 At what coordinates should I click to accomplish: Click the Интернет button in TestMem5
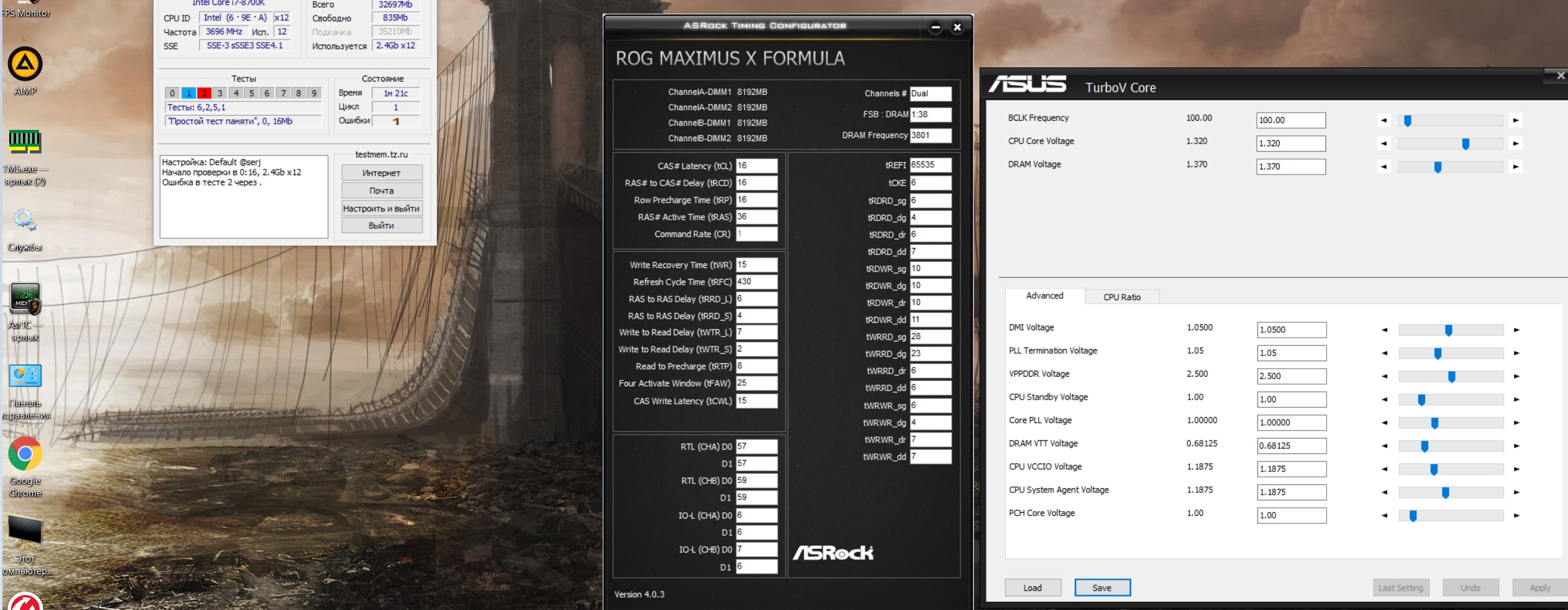click(x=382, y=173)
